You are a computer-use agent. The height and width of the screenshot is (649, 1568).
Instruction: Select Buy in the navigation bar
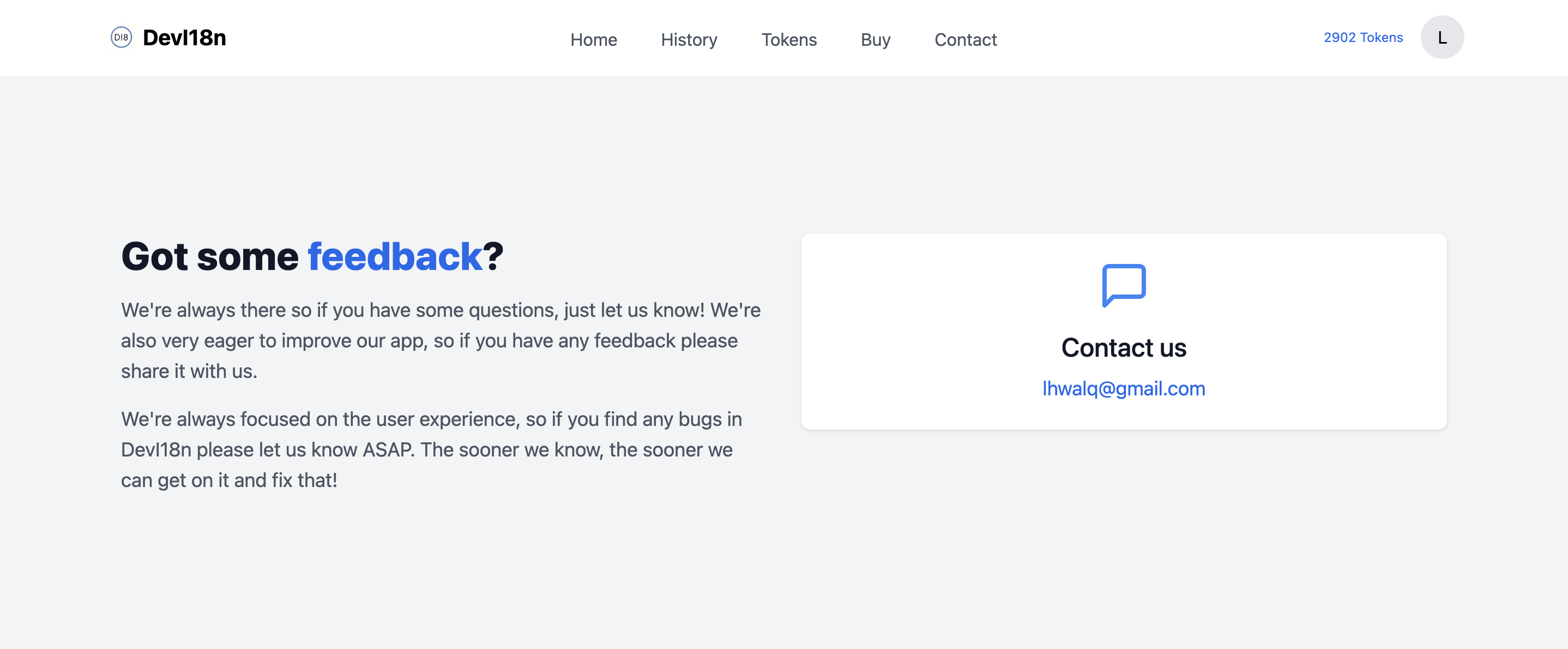(x=875, y=40)
